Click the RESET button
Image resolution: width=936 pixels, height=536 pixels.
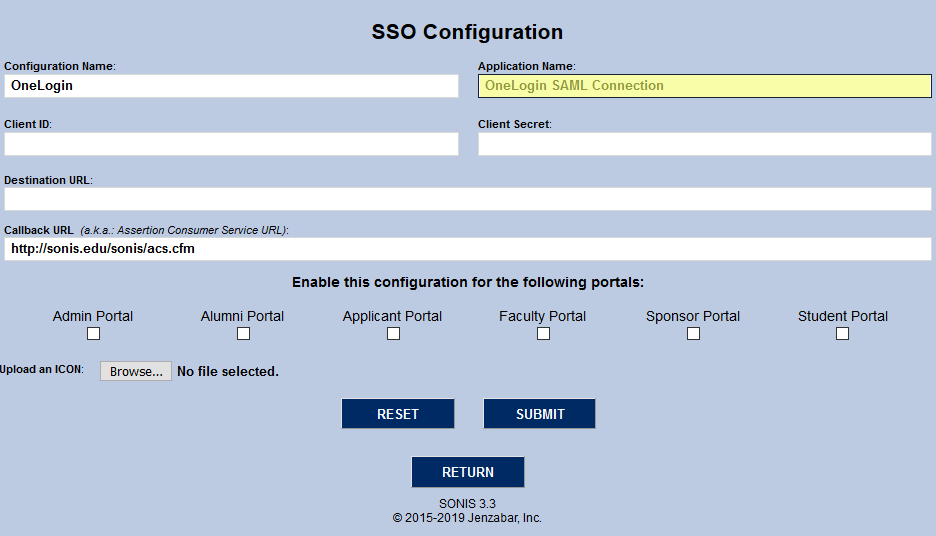pyautogui.click(x=398, y=414)
